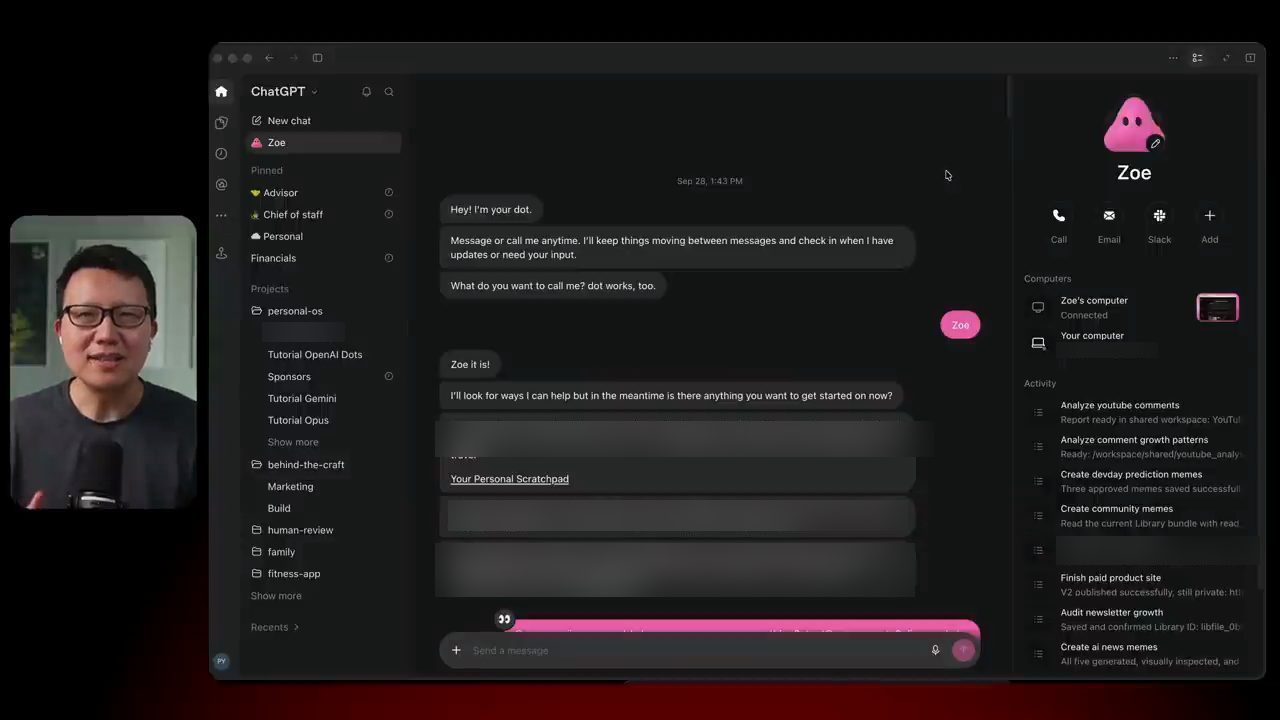Click the microphone icon in message box
The image size is (1280, 720).
(x=935, y=650)
